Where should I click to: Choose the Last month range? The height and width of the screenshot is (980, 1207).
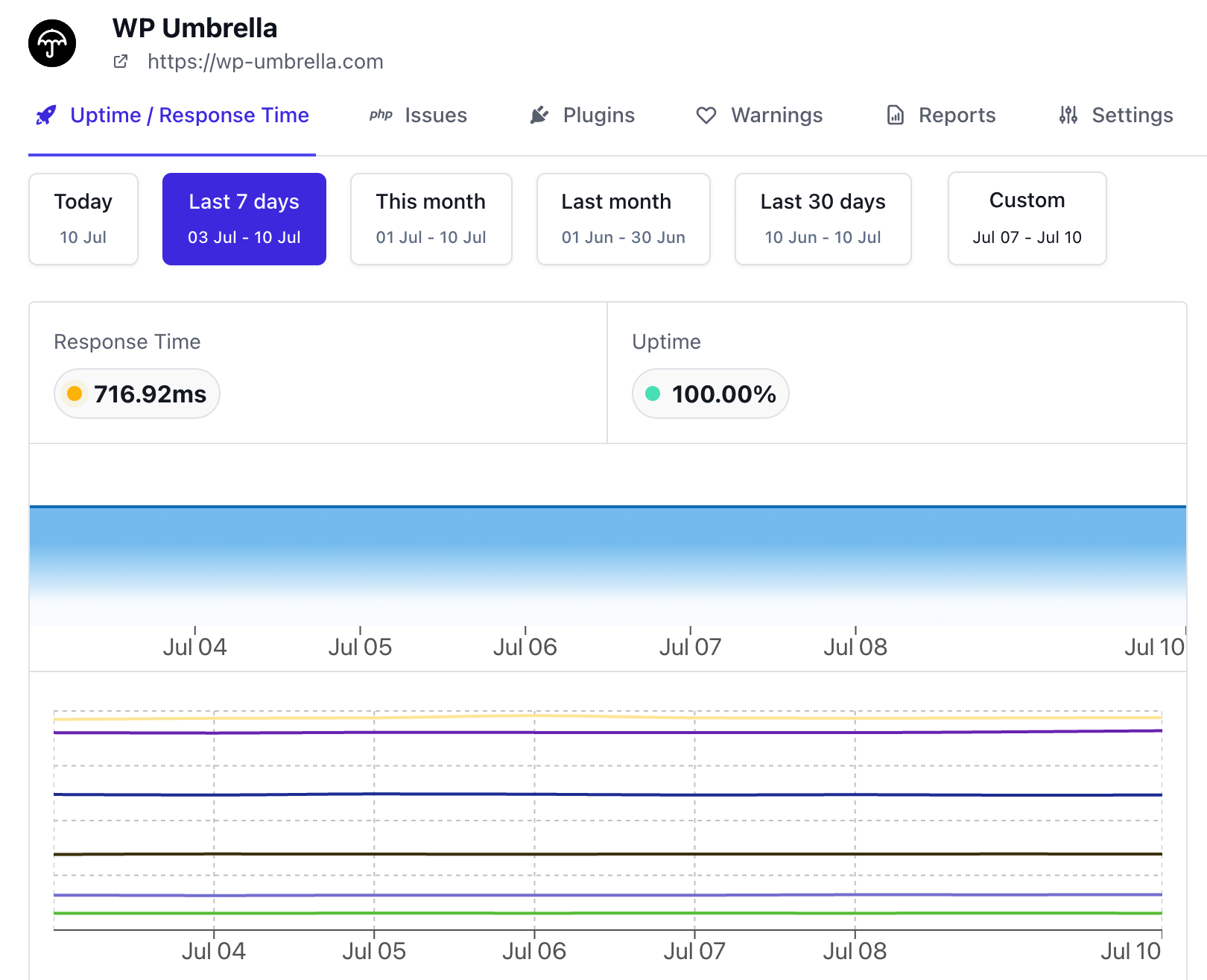(x=624, y=219)
